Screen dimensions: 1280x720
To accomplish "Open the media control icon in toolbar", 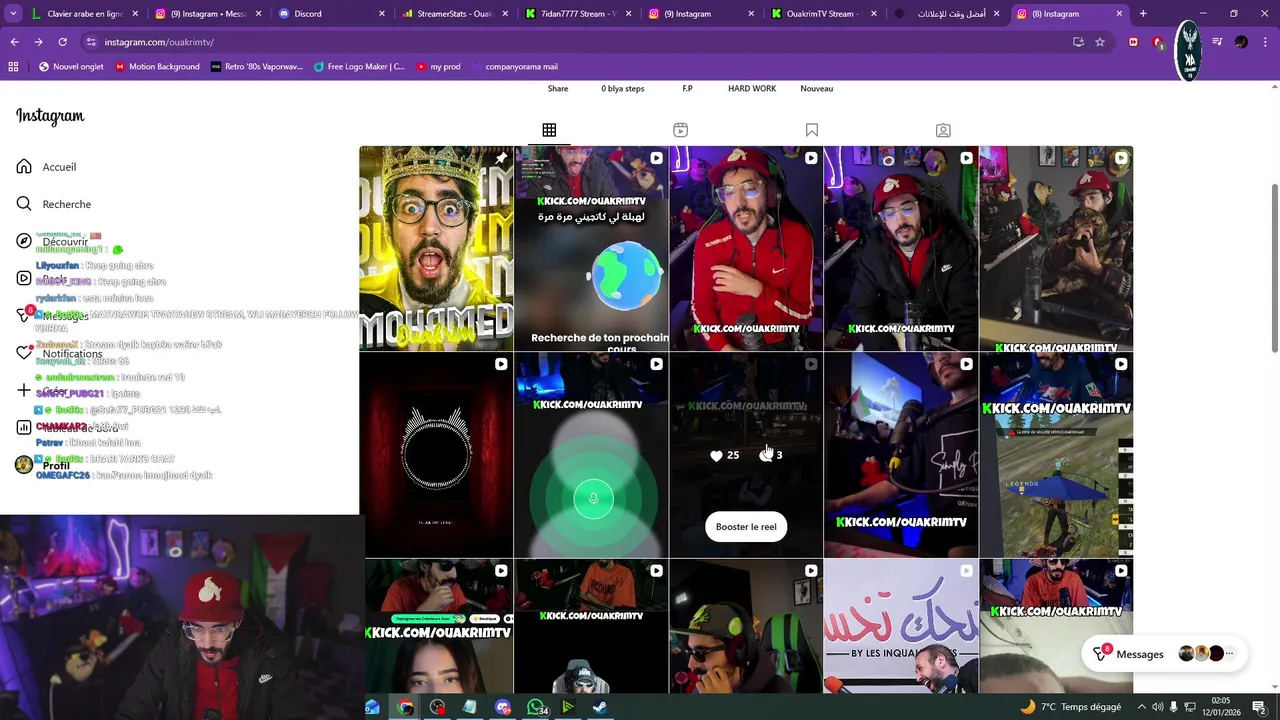I will pos(1217,42).
